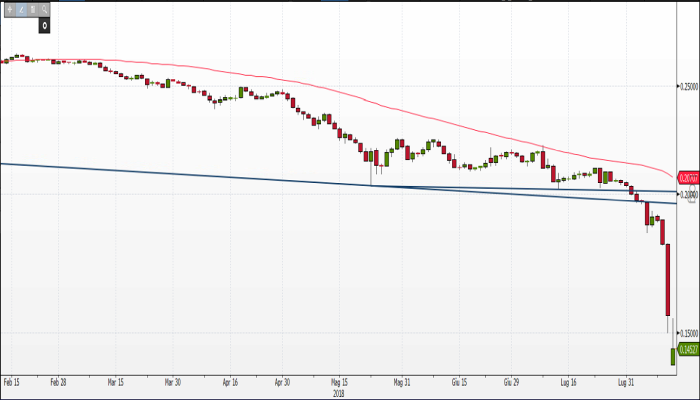Click the 0.20000 price axis label
This screenshot has width=700, height=400.
click(x=689, y=196)
